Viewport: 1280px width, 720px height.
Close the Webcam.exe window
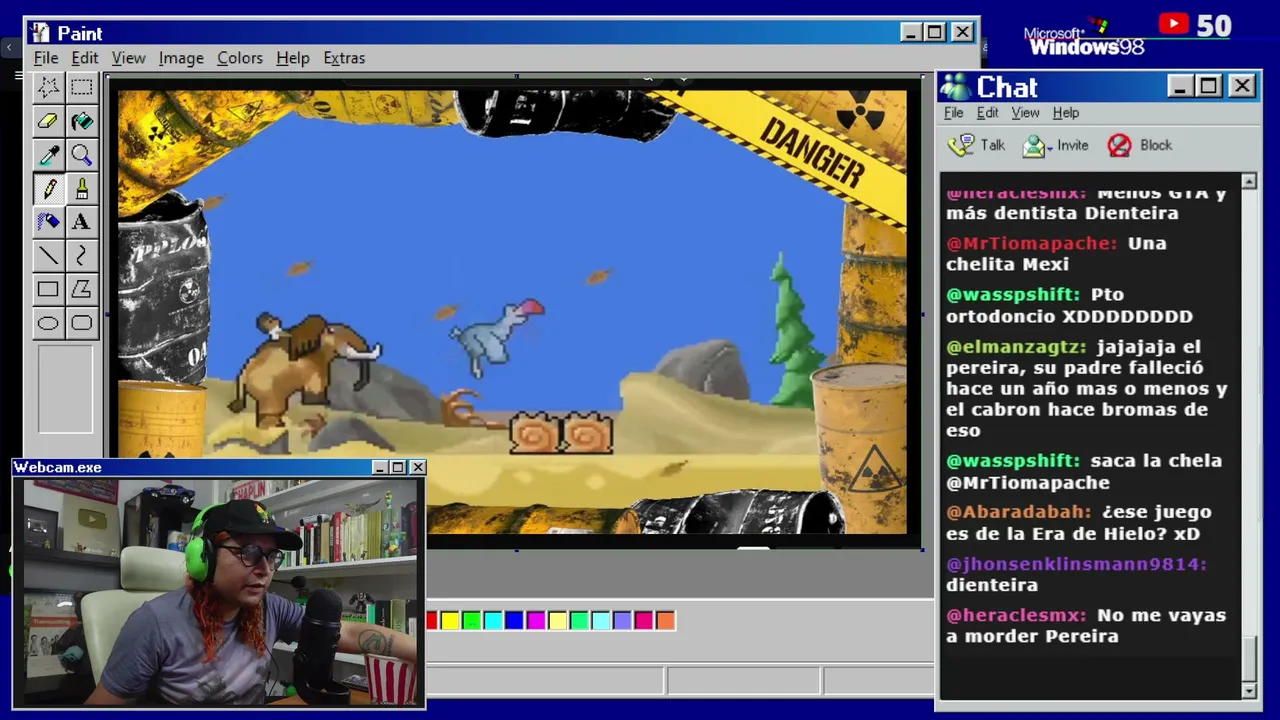tap(418, 467)
